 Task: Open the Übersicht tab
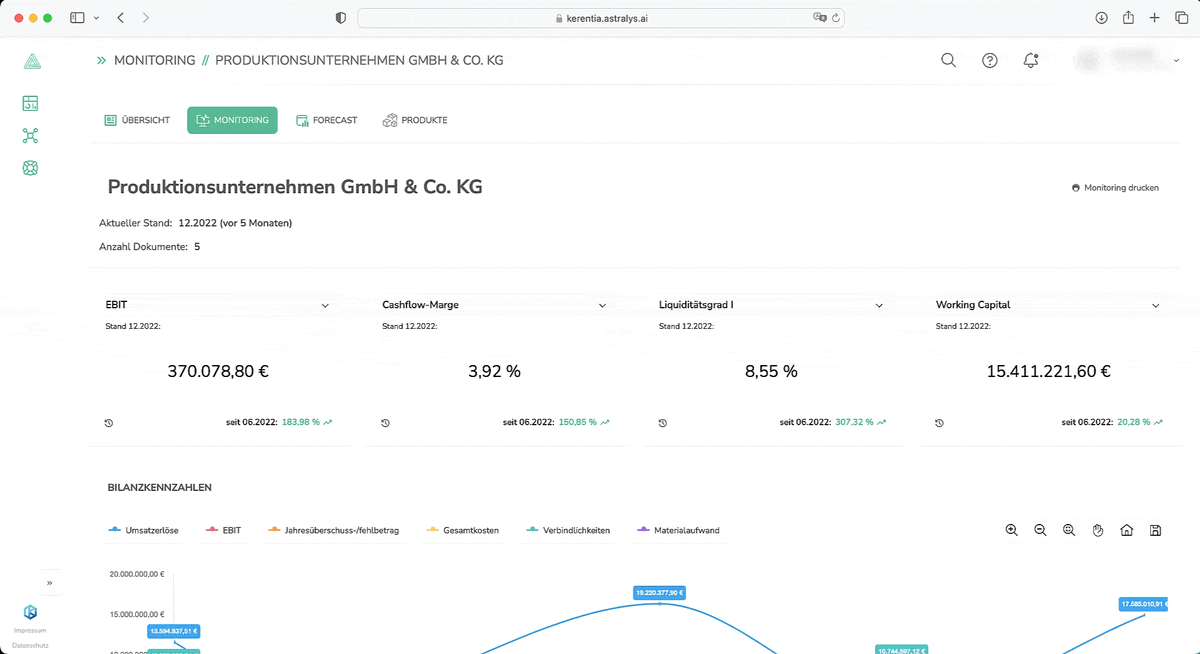[137, 120]
